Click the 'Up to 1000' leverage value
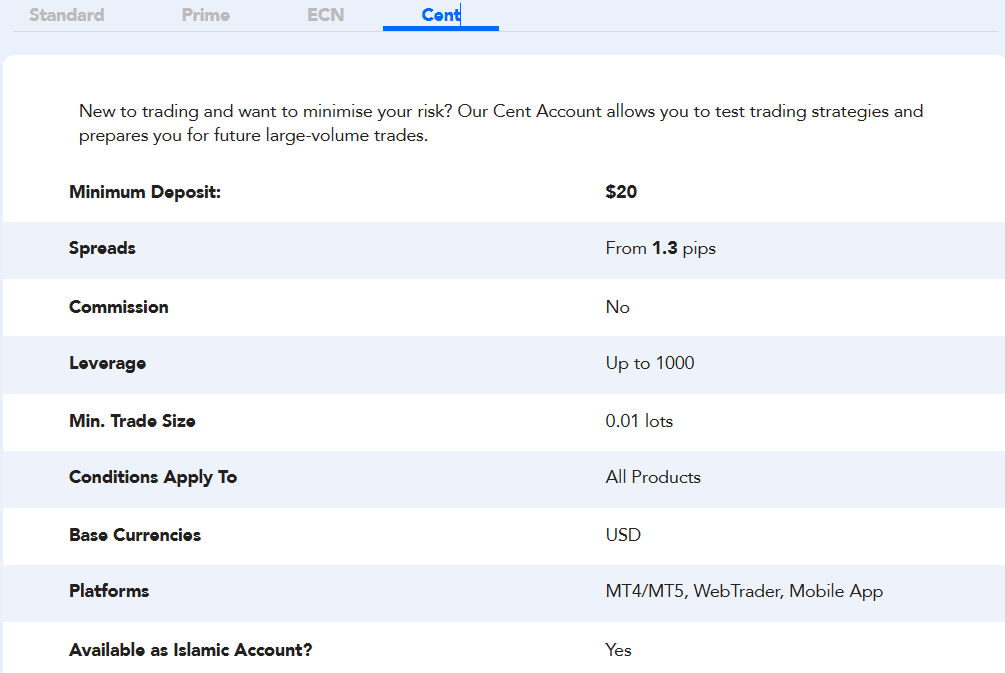The image size is (1005, 673). 650,363
